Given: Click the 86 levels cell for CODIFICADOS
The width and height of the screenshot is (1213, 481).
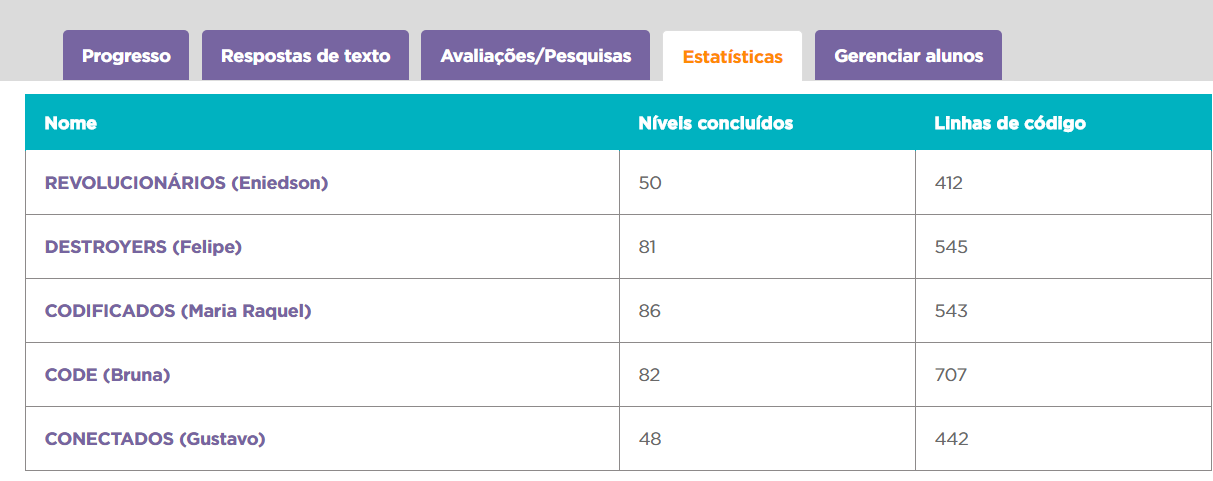Looking at the screenshot, I should pyautogui.click(x=650, y=311).
